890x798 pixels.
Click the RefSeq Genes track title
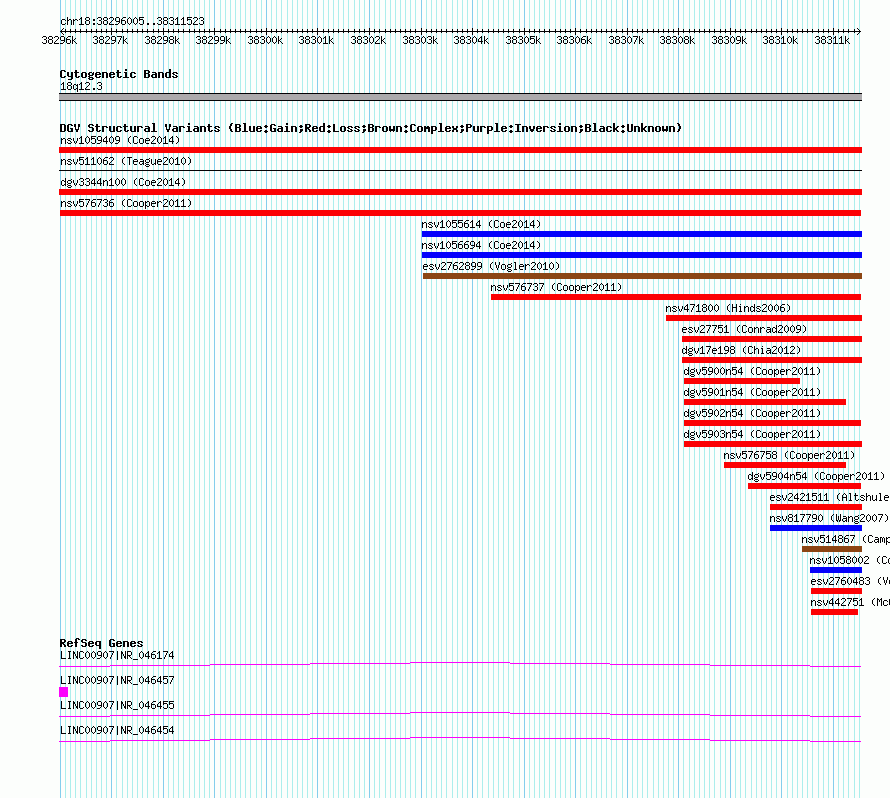coord(102,643)
